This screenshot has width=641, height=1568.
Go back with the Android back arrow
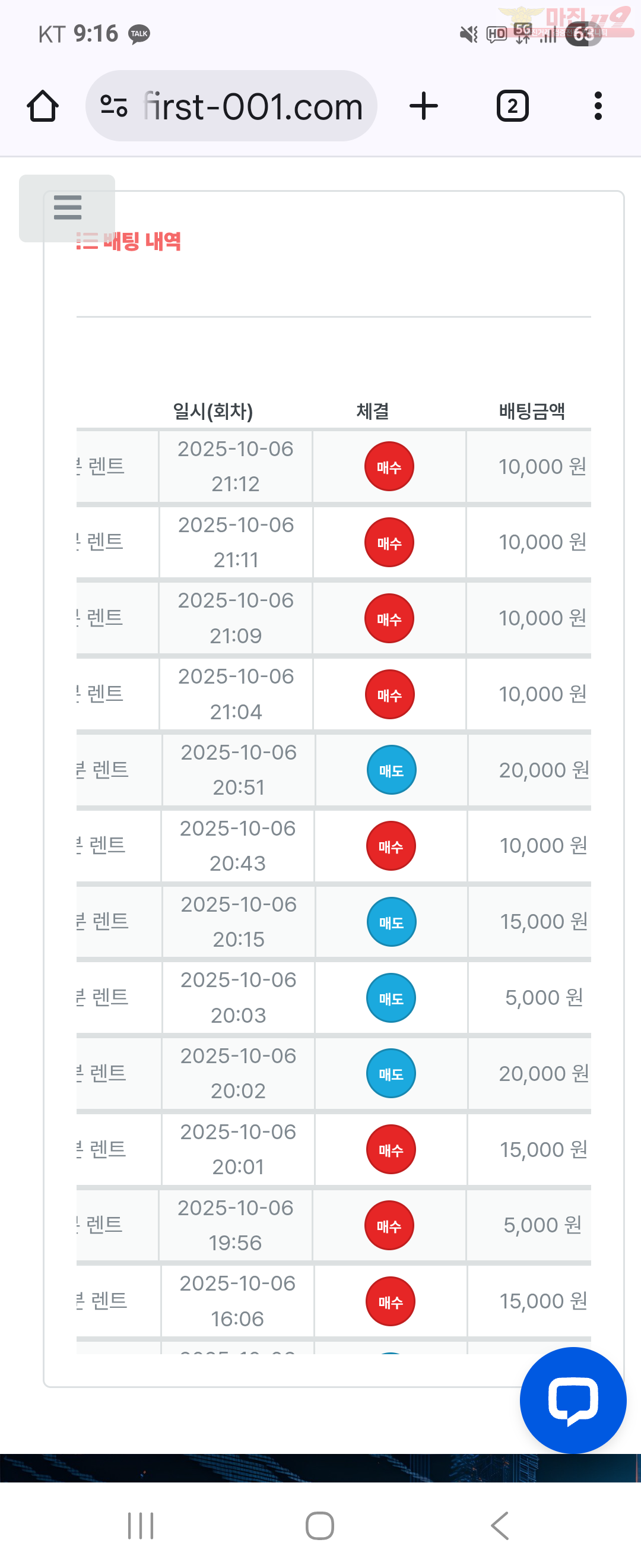pos(500,1525)
